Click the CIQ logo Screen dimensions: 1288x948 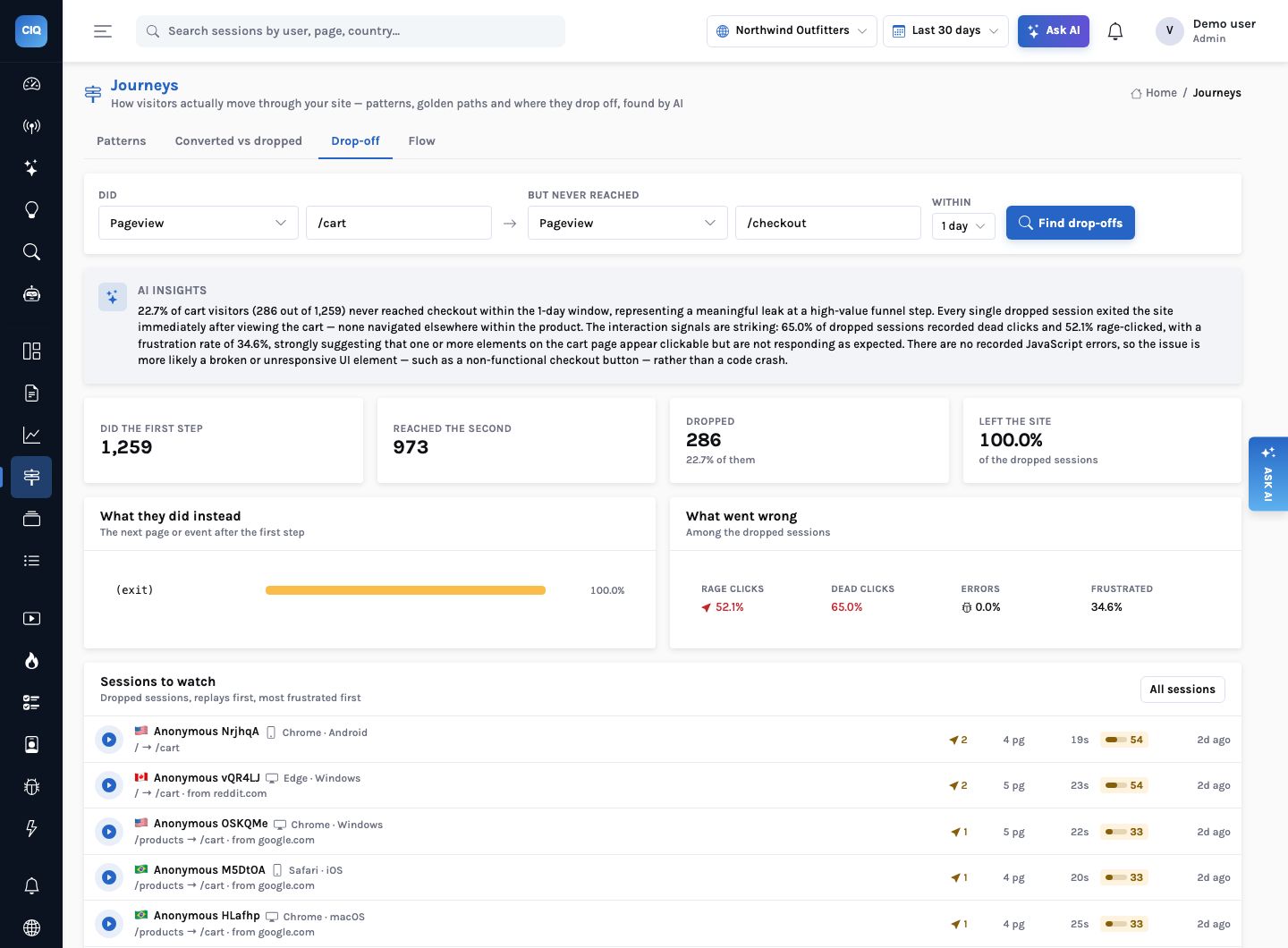31,30
